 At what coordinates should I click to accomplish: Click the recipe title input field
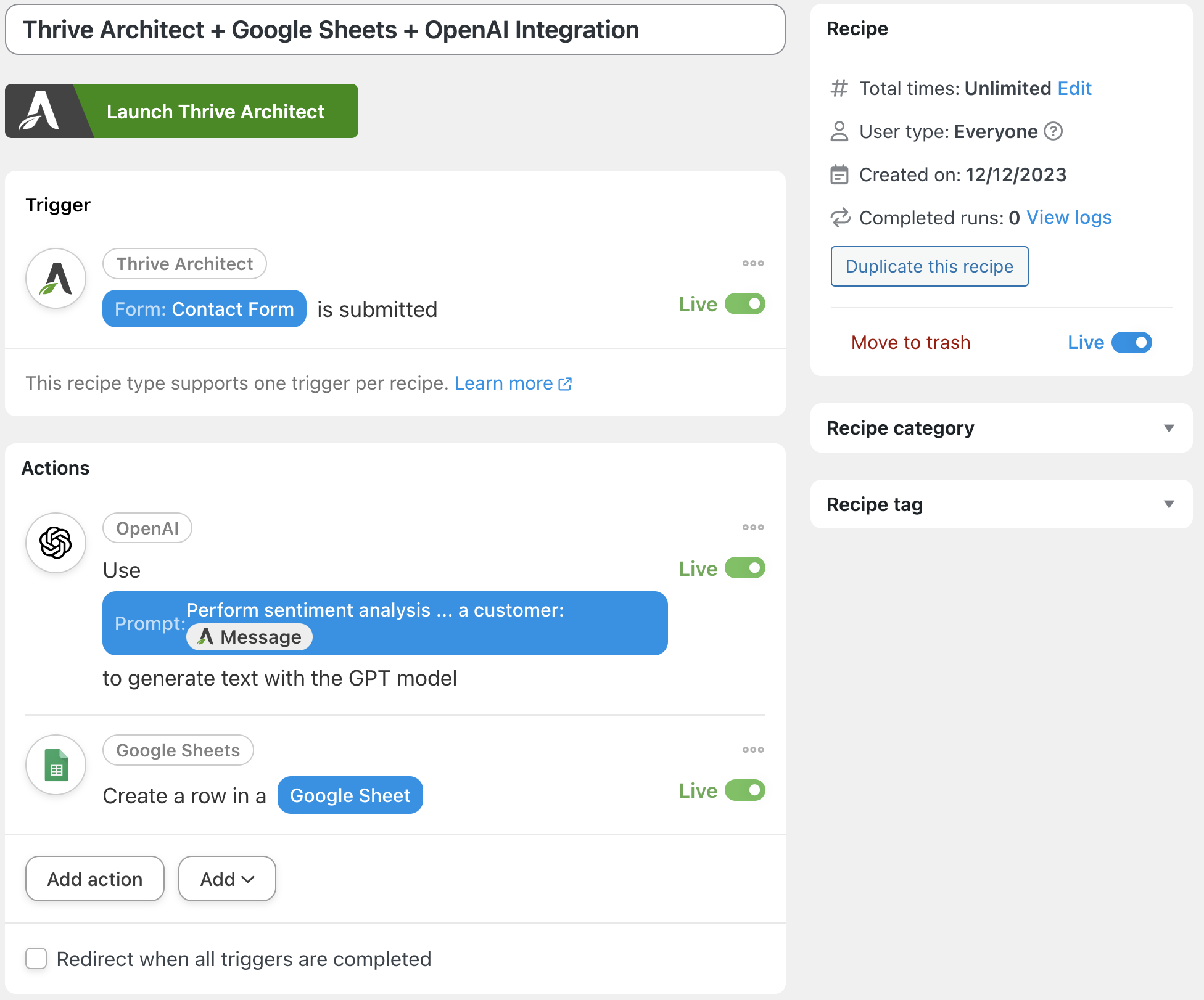pyautogui.click(x=395, y=30)
